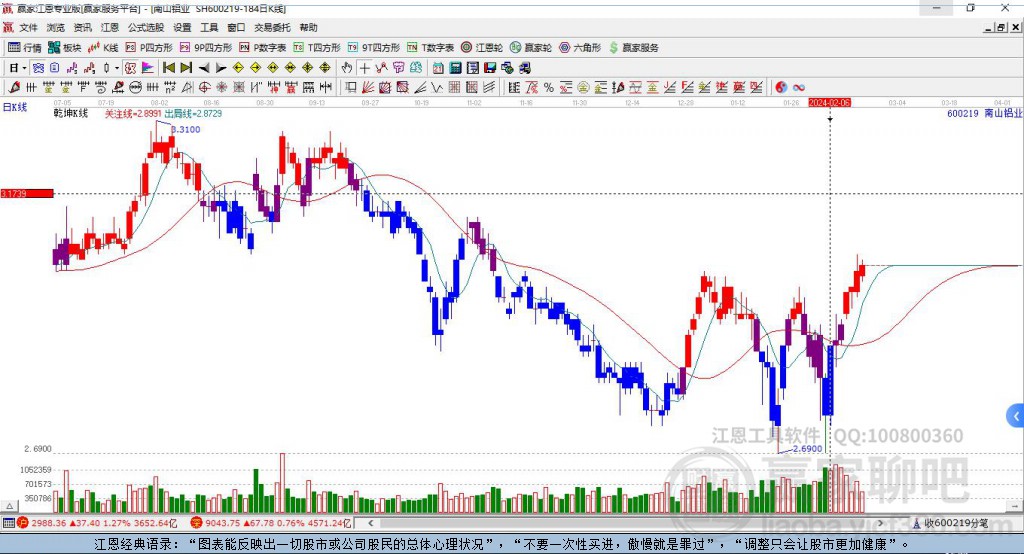The height and width of the screenshot is (554, 1024).
Task: Click 出局线=2.8729 value text
Action: click(x=193, y=114)
